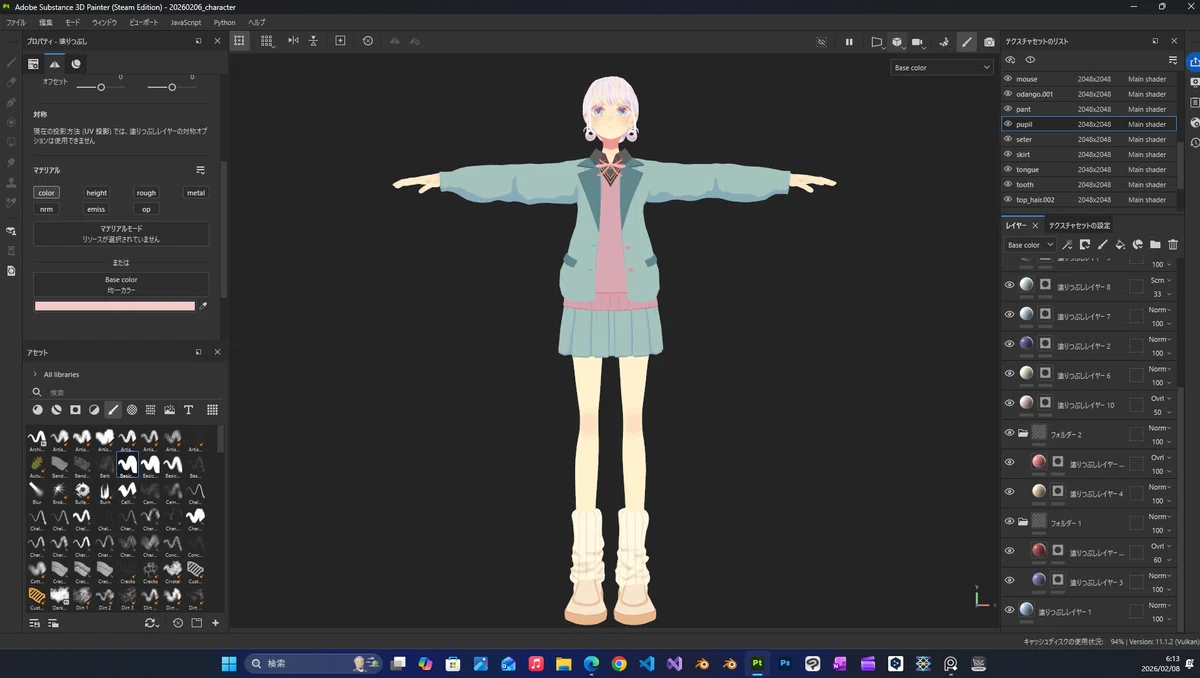Hide 塗りつぶしレイヤー 8 layer
Screen dimensions: 1200x678
coord(1009,285)
